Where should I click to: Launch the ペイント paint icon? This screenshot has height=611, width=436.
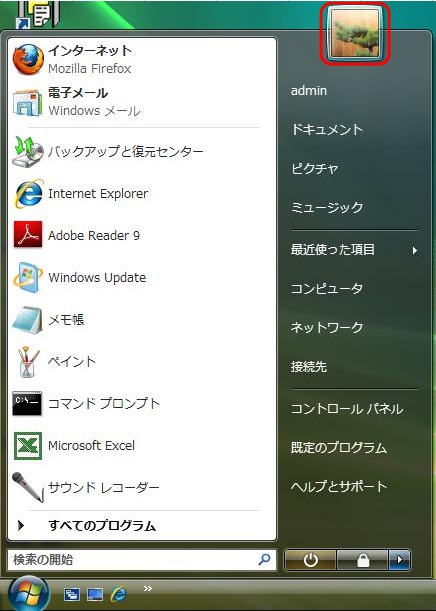point(28,362)
